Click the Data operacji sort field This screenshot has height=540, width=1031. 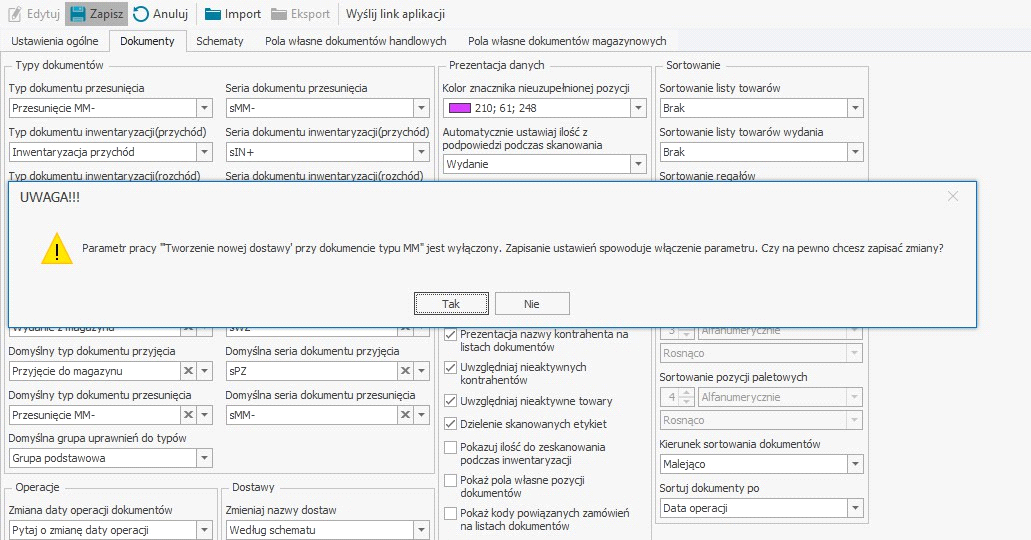click(x=754, y=508)
